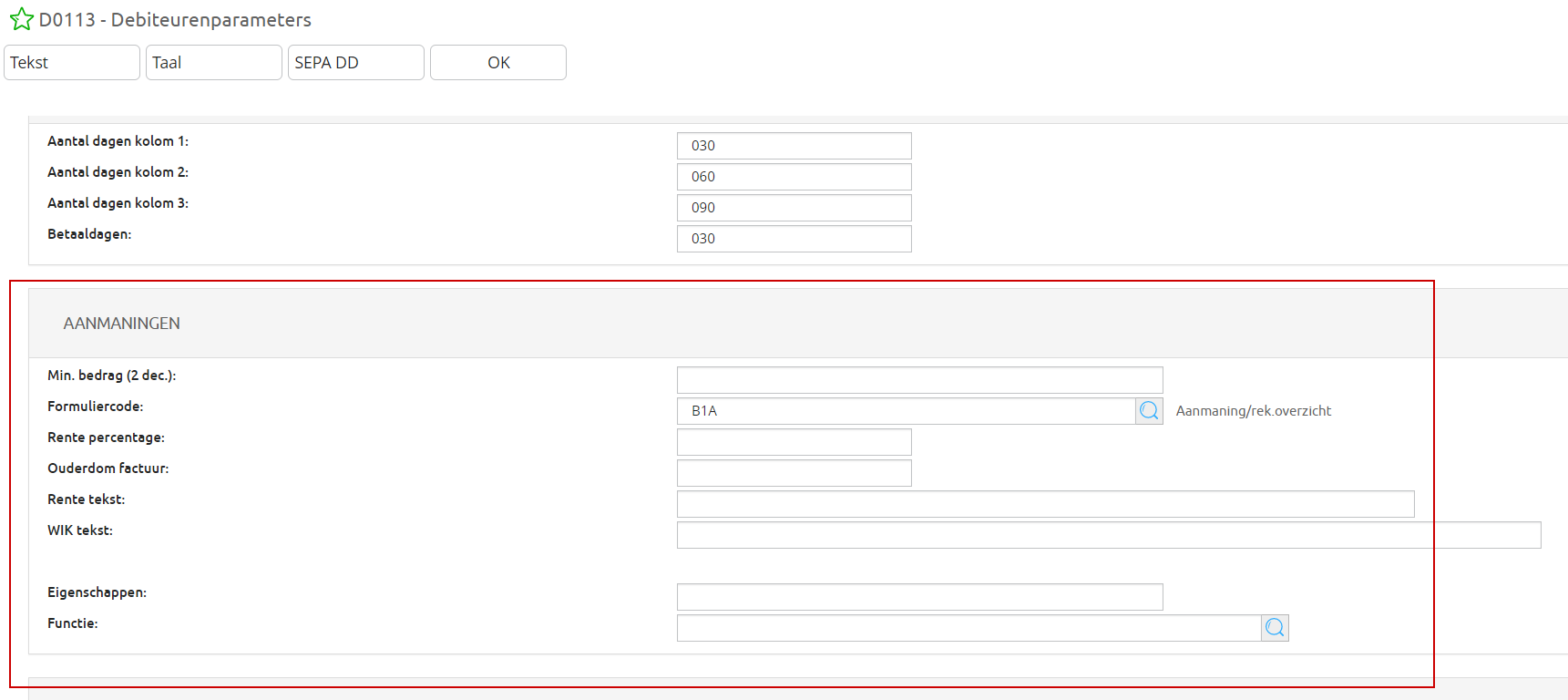Focus the Aantal dagen kolom 3 field
This screenshot has width=1568, height=700.
tap(794, 208)
